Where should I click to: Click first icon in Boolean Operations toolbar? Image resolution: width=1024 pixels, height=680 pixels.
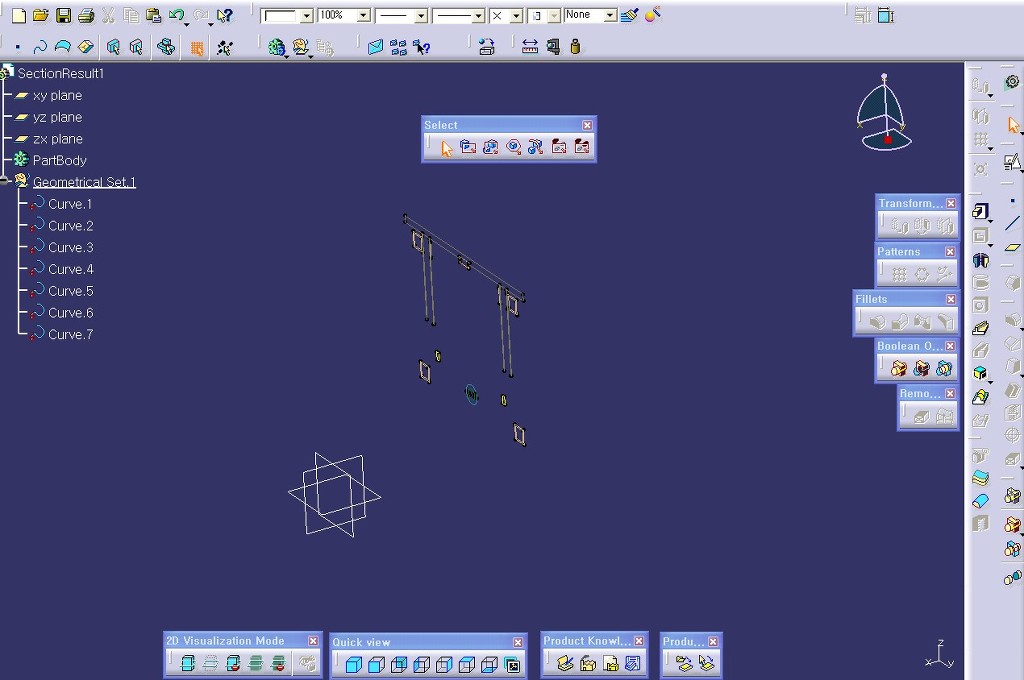pos(898,369)
